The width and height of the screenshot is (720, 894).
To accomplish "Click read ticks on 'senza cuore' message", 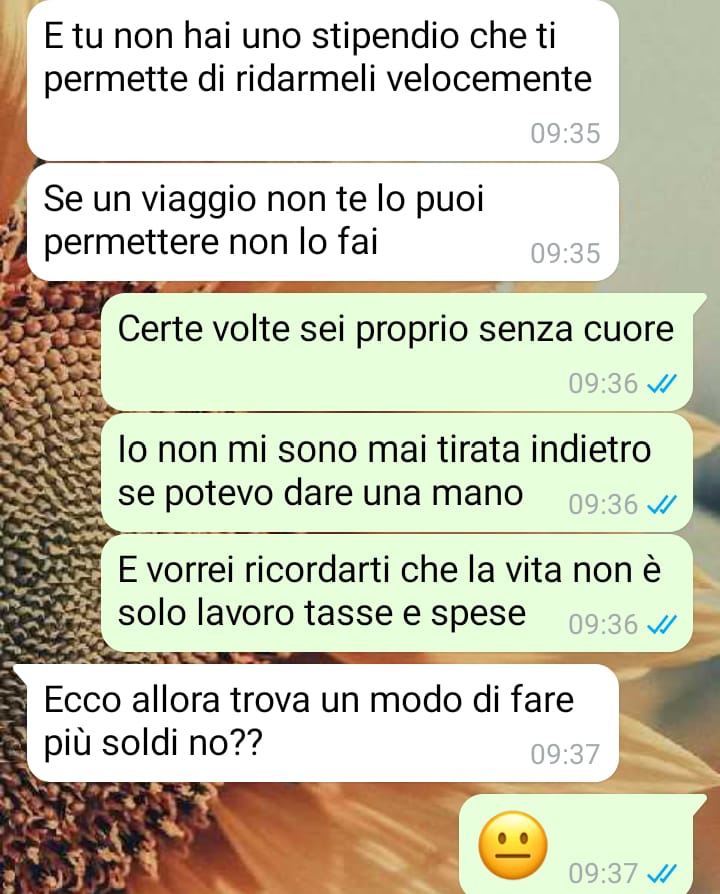I will pos(662,384).
